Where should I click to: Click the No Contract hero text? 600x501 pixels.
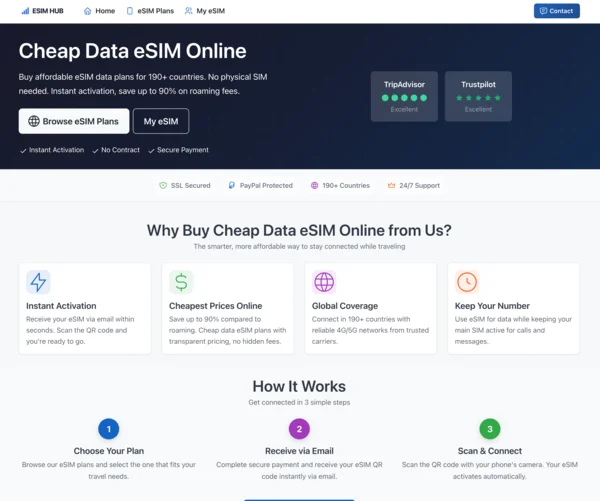pyautogui.click(x=121, y=150)
